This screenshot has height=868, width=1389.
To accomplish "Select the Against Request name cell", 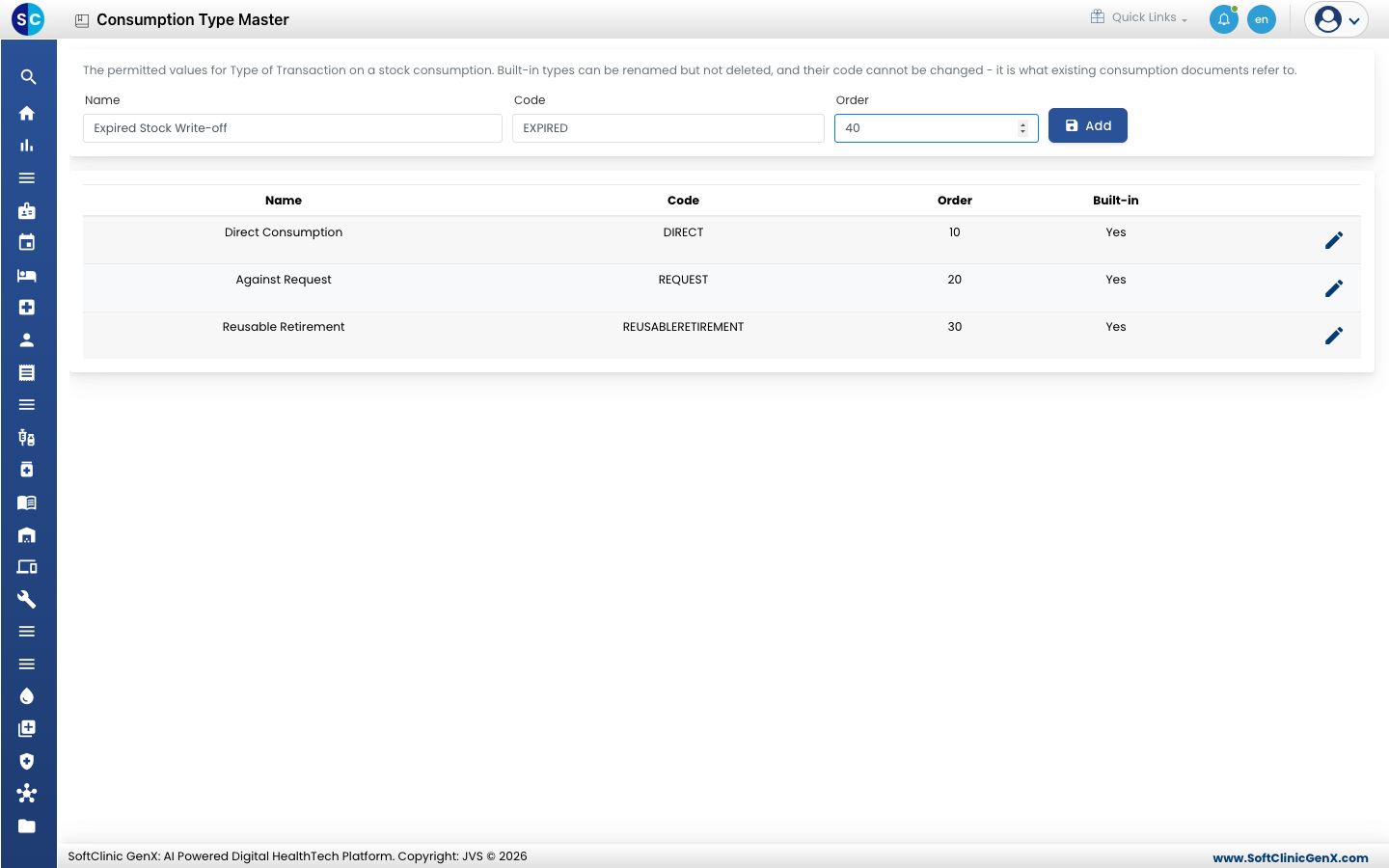I will [284, 280].
